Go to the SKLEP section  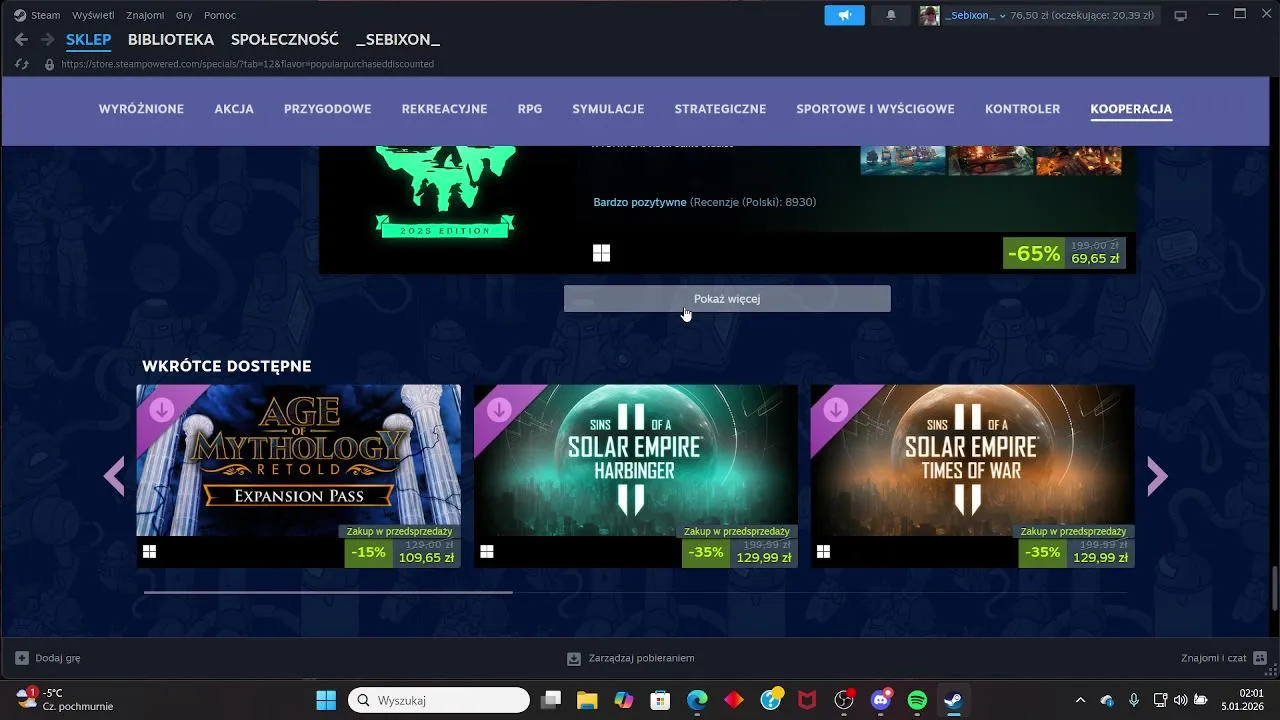(88, 40)
